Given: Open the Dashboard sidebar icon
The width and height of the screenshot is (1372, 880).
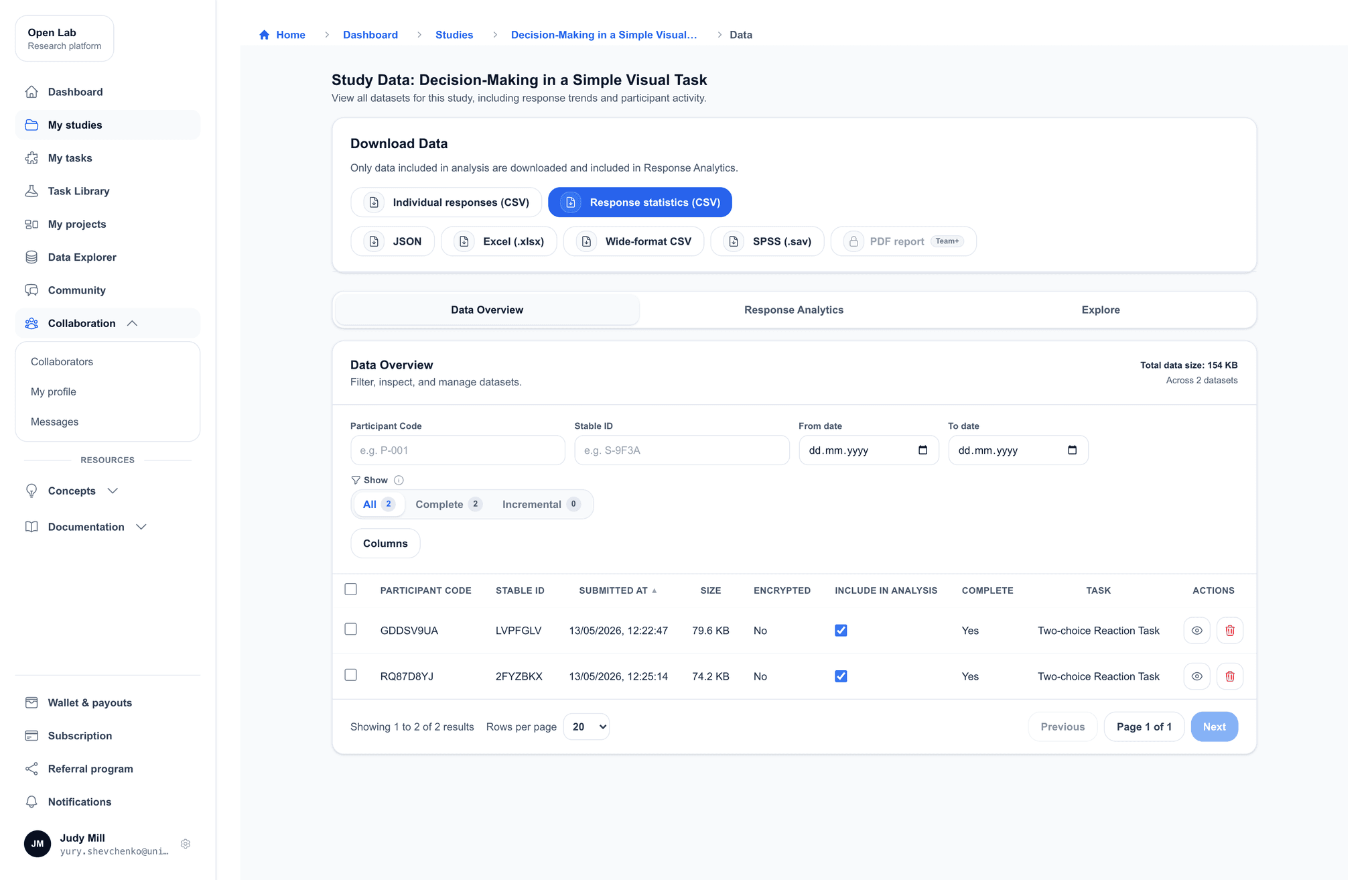Looking at the screenshot, I should click(31, 92).
